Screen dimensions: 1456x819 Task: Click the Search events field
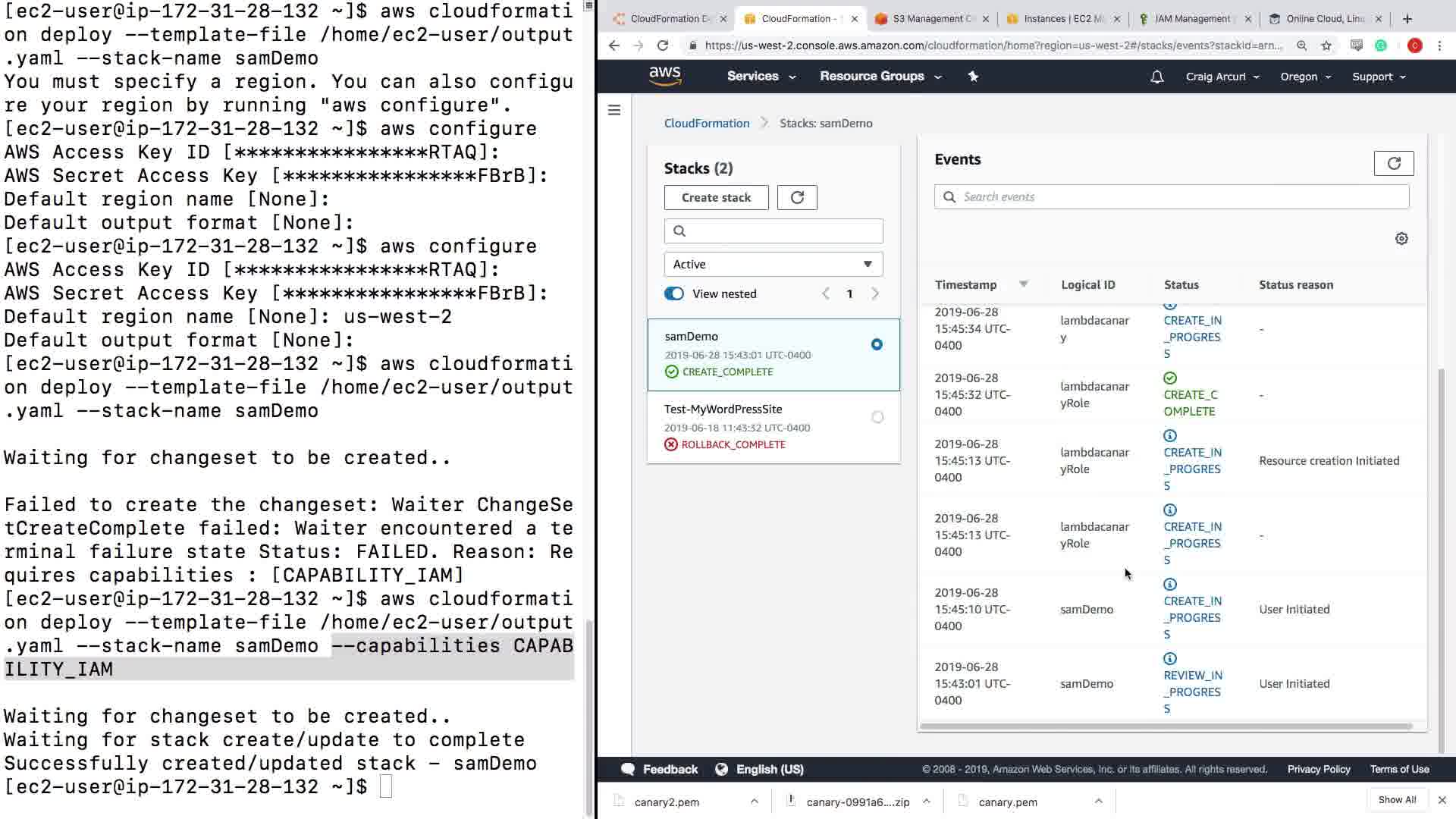coord(1172,197)
